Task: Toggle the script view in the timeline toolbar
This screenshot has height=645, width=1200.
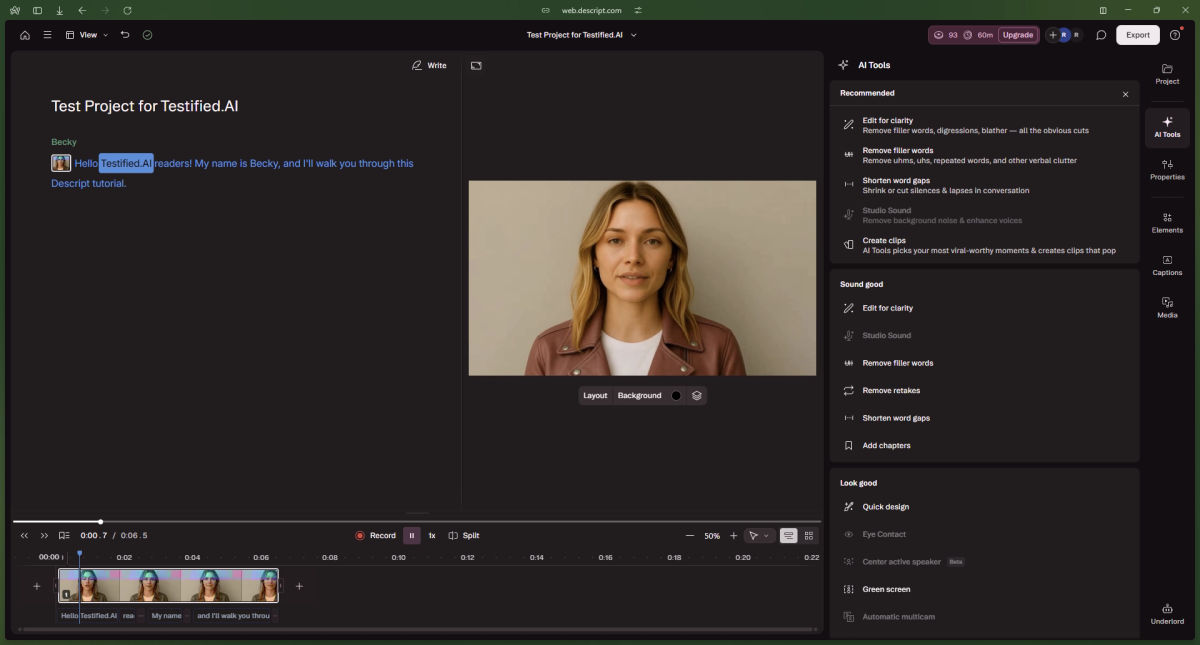Action: click(x=789, y=535)
